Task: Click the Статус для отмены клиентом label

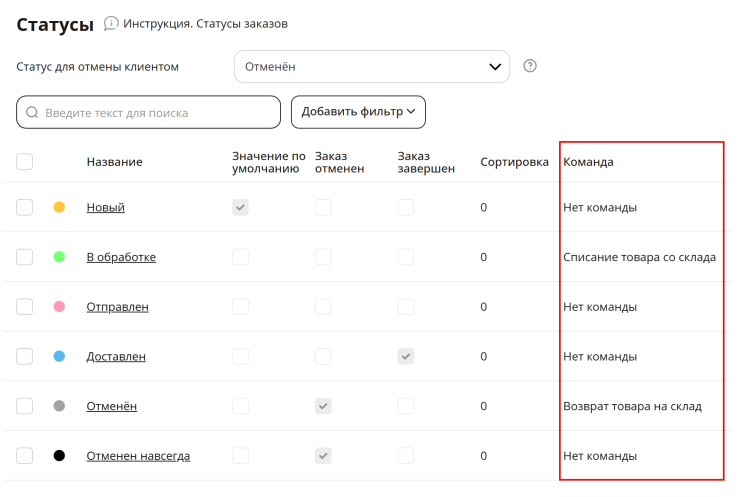Action: pos(98,67)
